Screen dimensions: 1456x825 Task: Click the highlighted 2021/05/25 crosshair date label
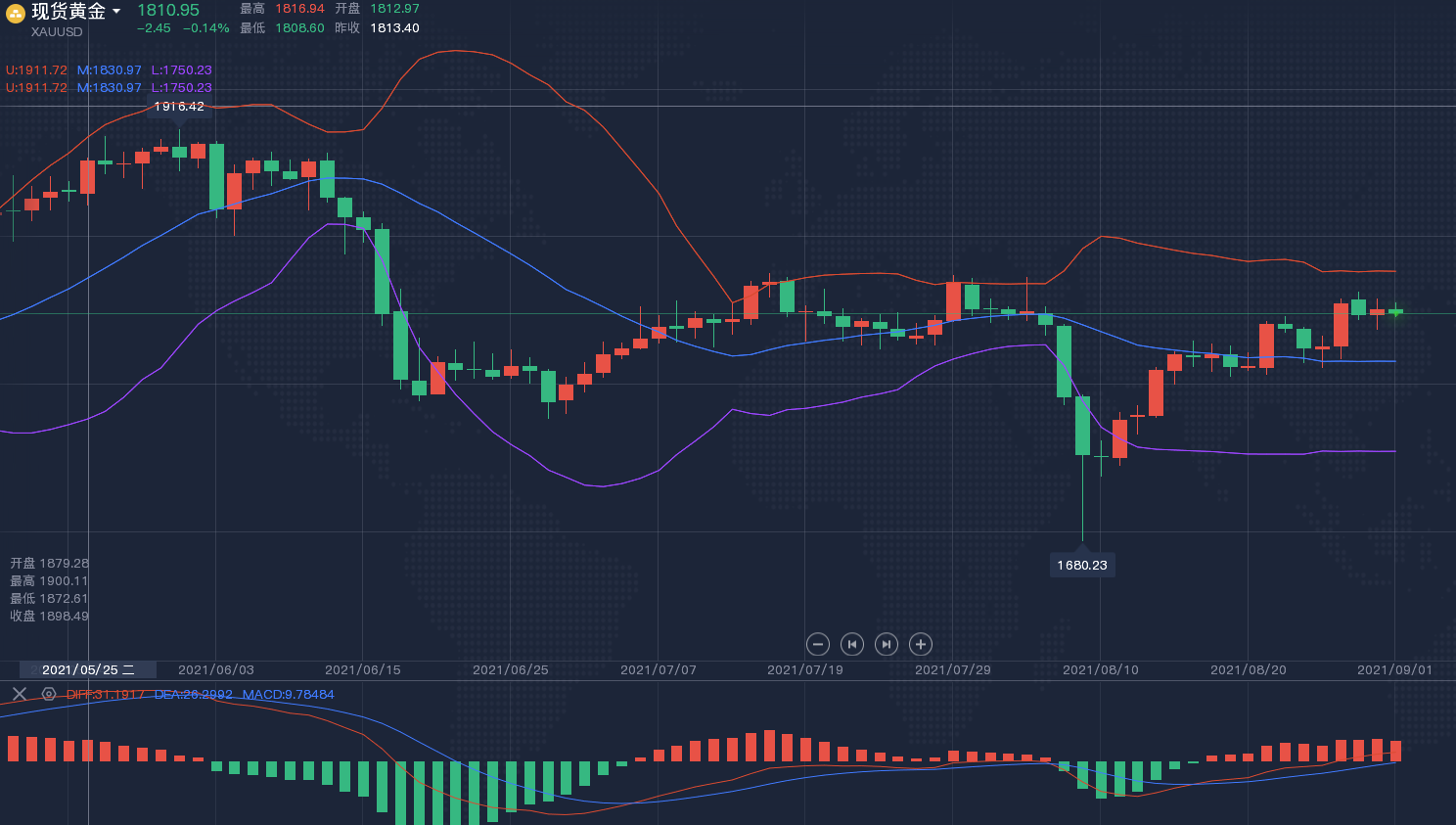coord(88,670)
